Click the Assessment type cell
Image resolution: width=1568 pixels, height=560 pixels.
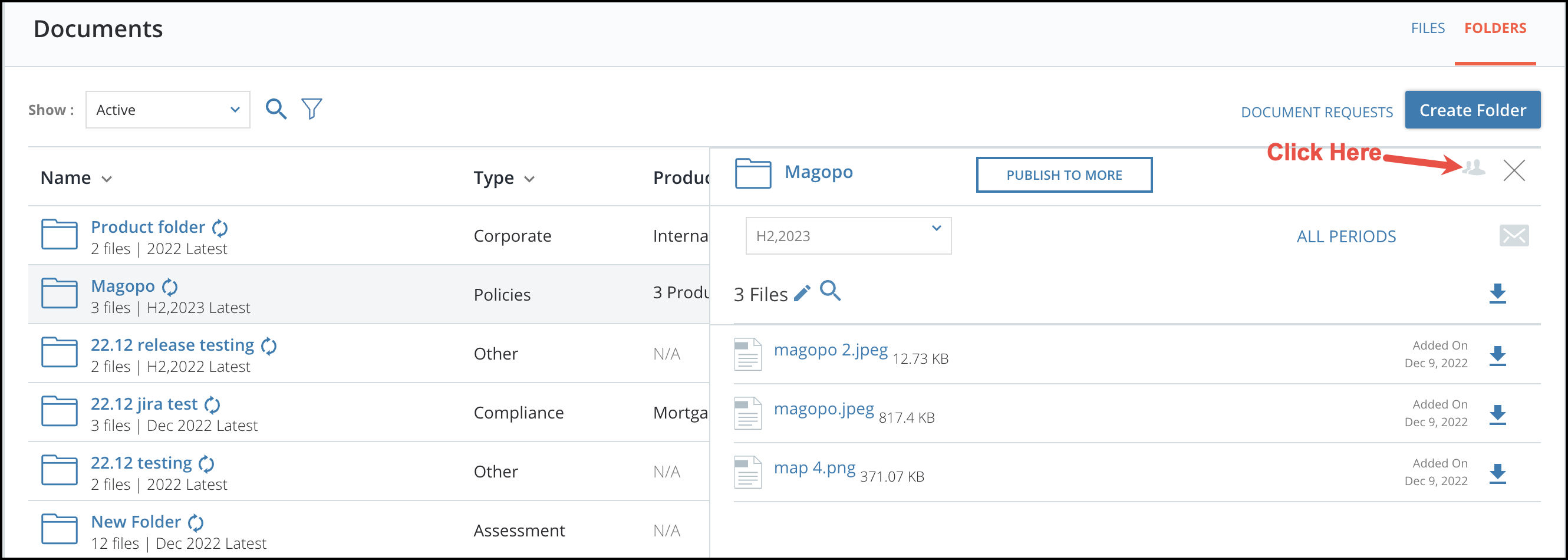pos(519,531)
